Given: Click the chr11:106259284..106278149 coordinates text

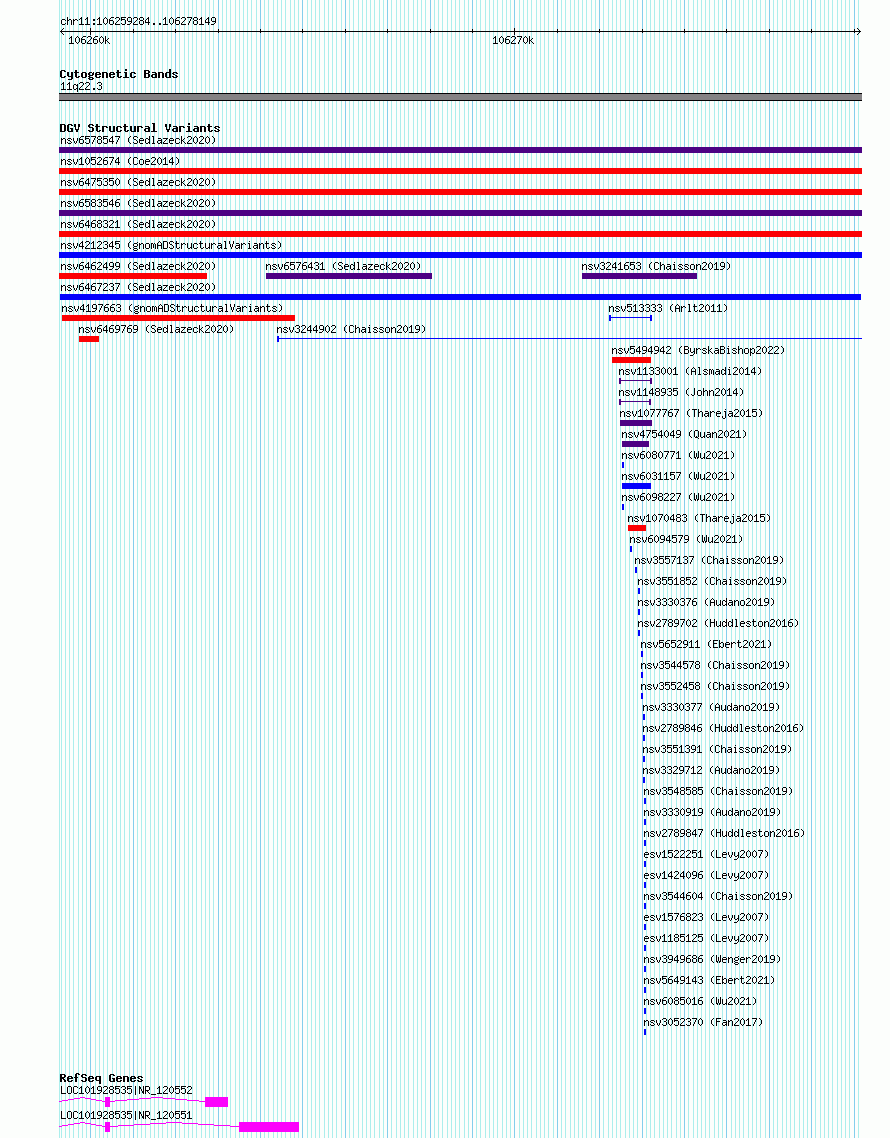Looking at the screenshot, I should pyautogui.click(x=139, y=22).
